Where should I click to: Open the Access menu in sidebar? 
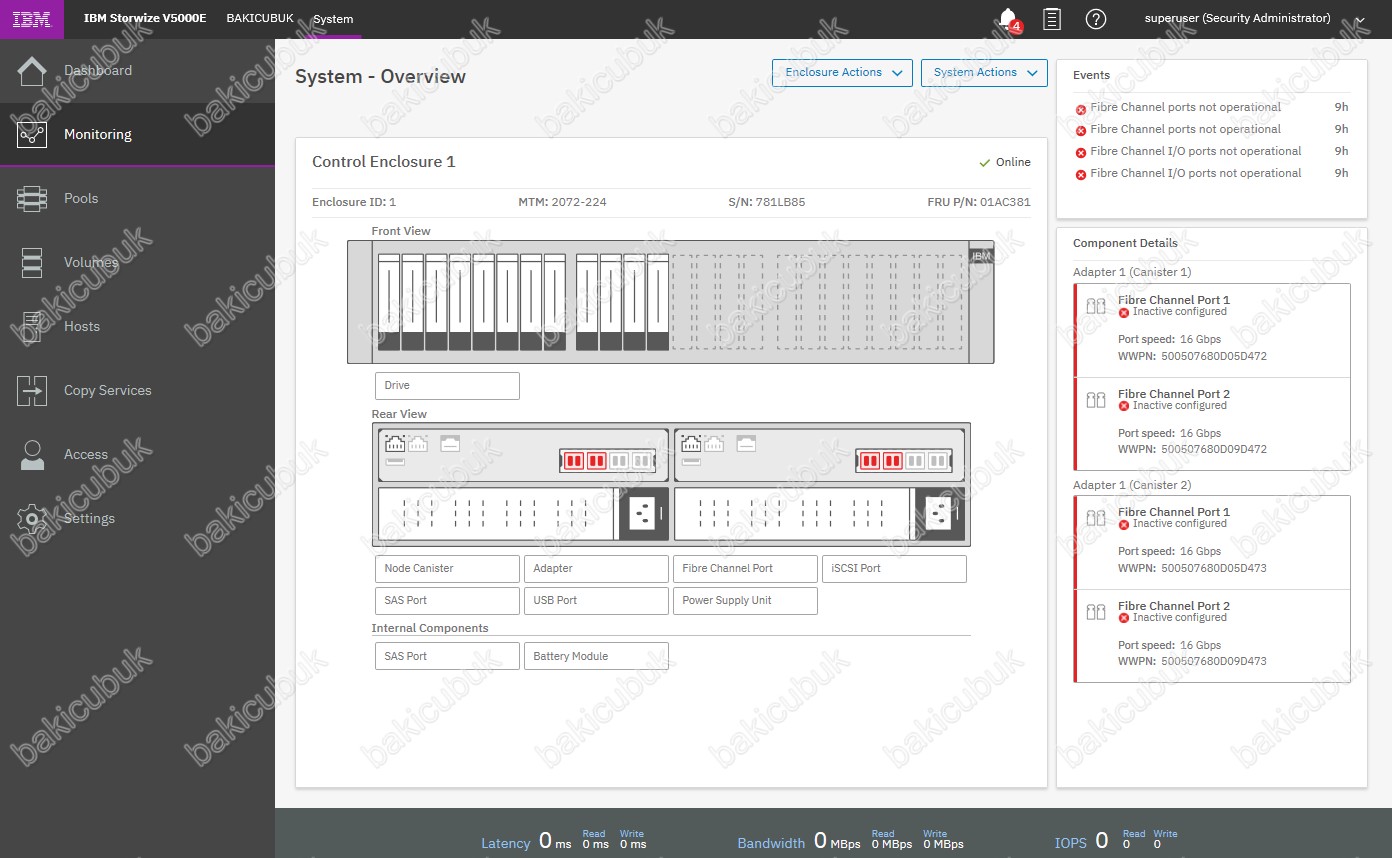pos(137,454)
